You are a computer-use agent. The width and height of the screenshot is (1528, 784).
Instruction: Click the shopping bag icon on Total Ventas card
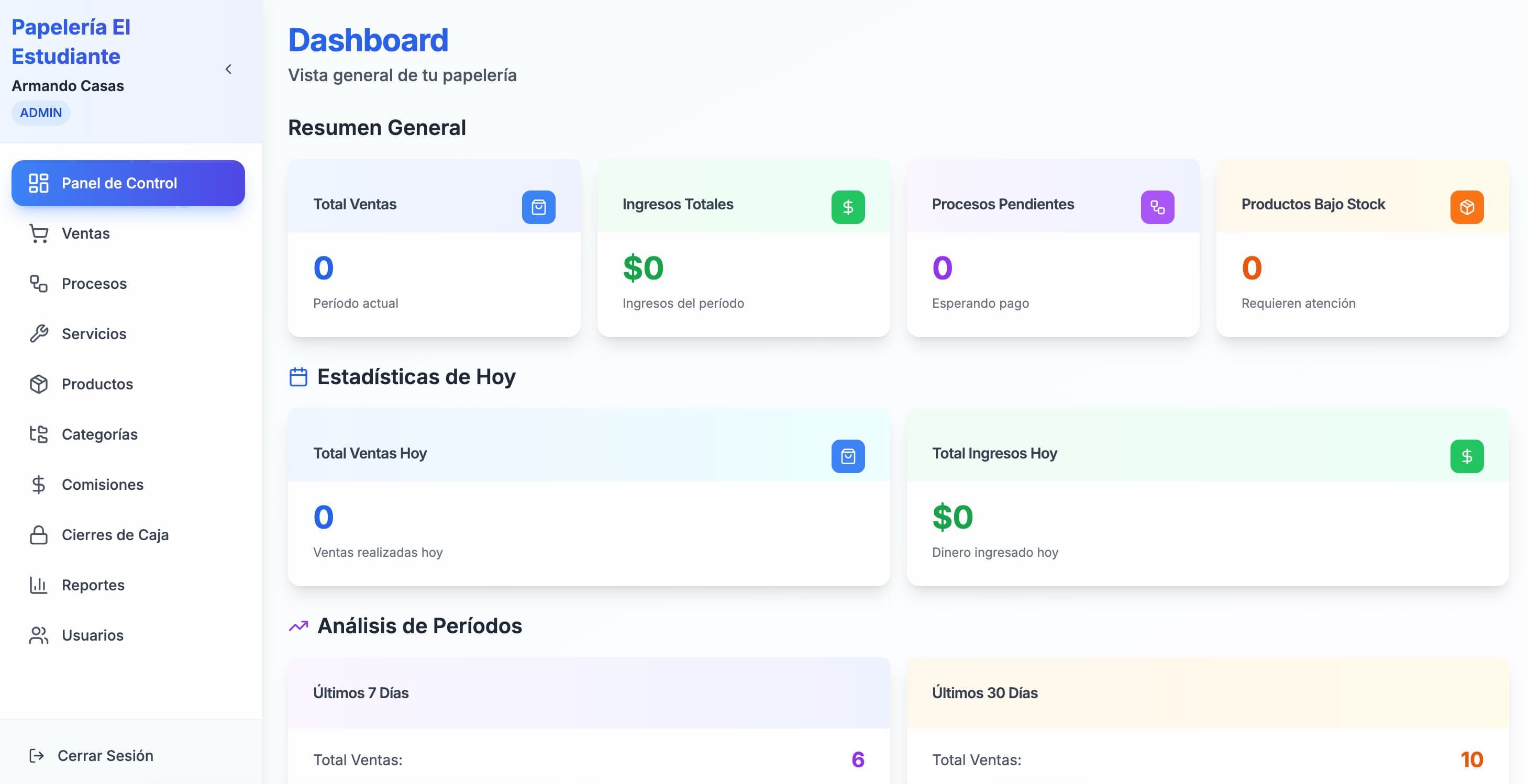pyautogui.click(x=539, y=207)
